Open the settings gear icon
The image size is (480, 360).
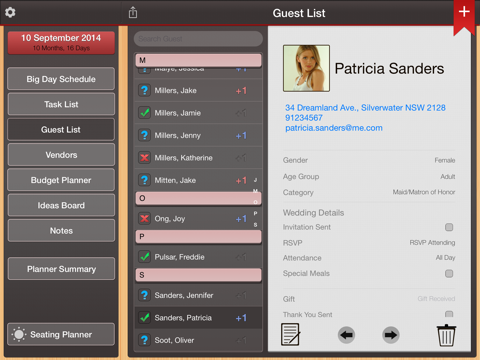click(x=10, y=12)
